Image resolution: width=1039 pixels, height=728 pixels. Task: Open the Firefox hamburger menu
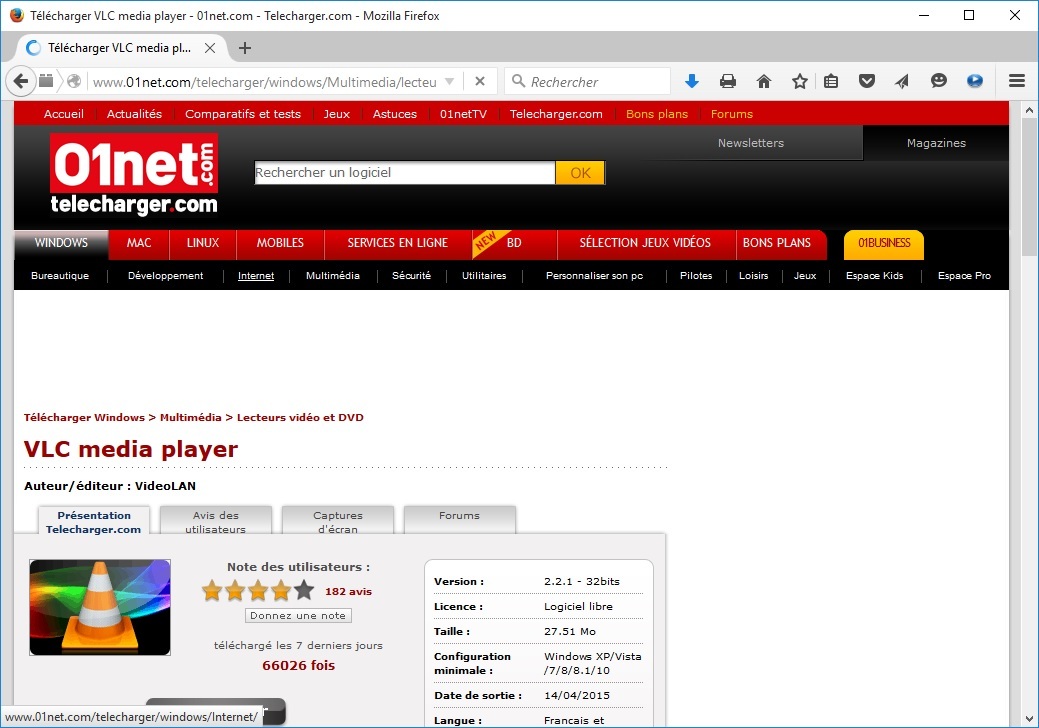click(1017, 81)
